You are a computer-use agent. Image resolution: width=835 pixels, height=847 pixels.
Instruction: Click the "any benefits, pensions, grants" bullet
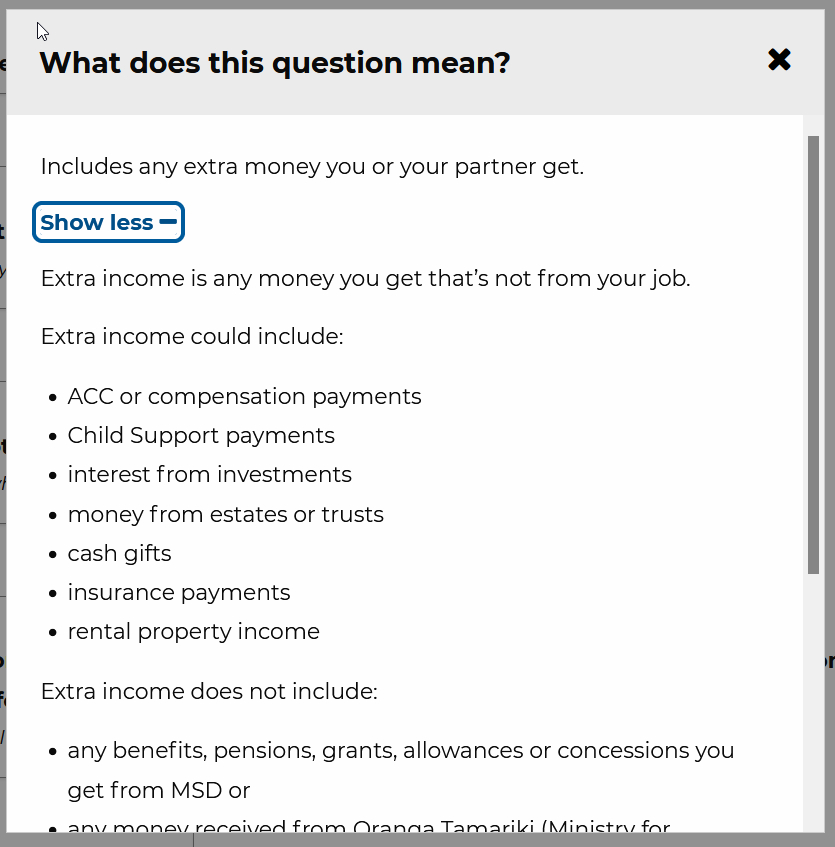tap(401, 751)
